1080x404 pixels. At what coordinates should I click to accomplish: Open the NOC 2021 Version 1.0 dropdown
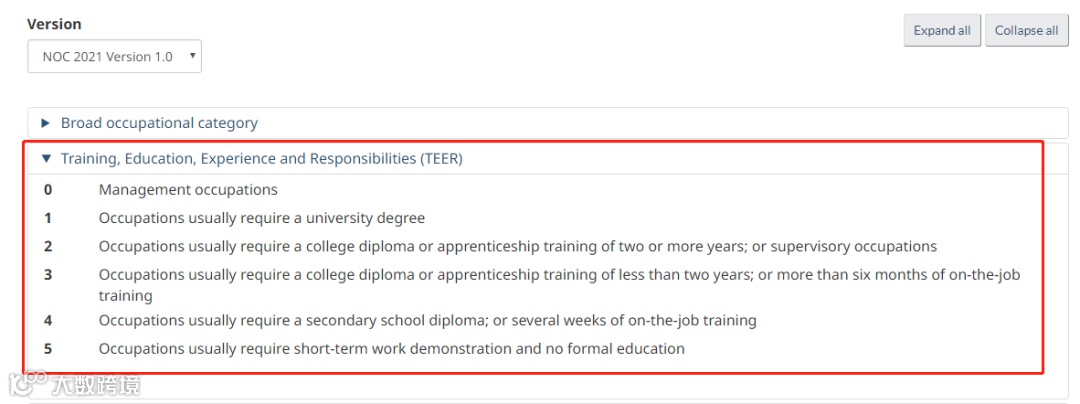click(x=113, y=57)
